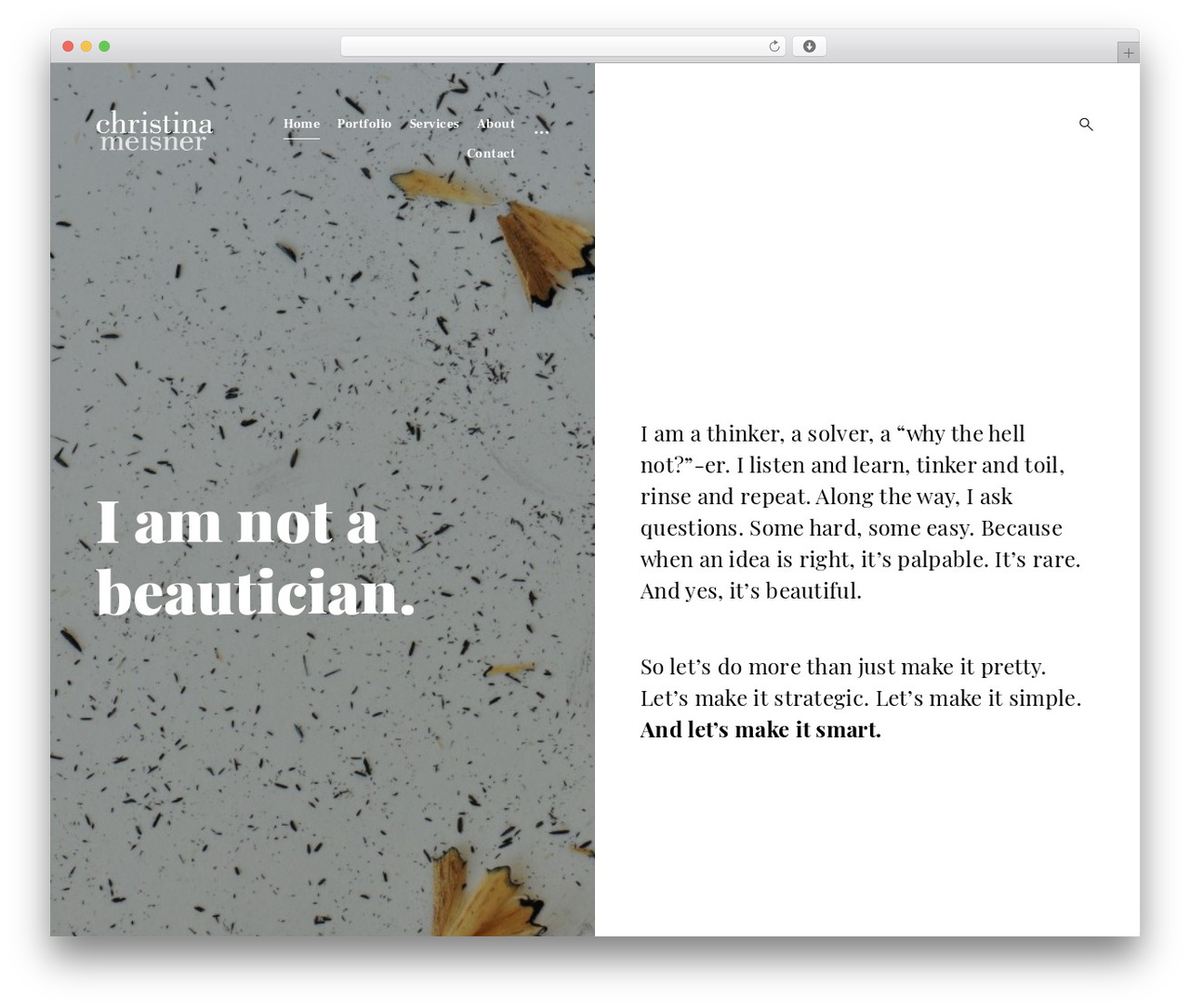Image resolution: width=1190 pixels, height=1008 pixels.
Task: Click the headline "I am not a beautician."
Action: pyautogui.click(x=256, y=557)
